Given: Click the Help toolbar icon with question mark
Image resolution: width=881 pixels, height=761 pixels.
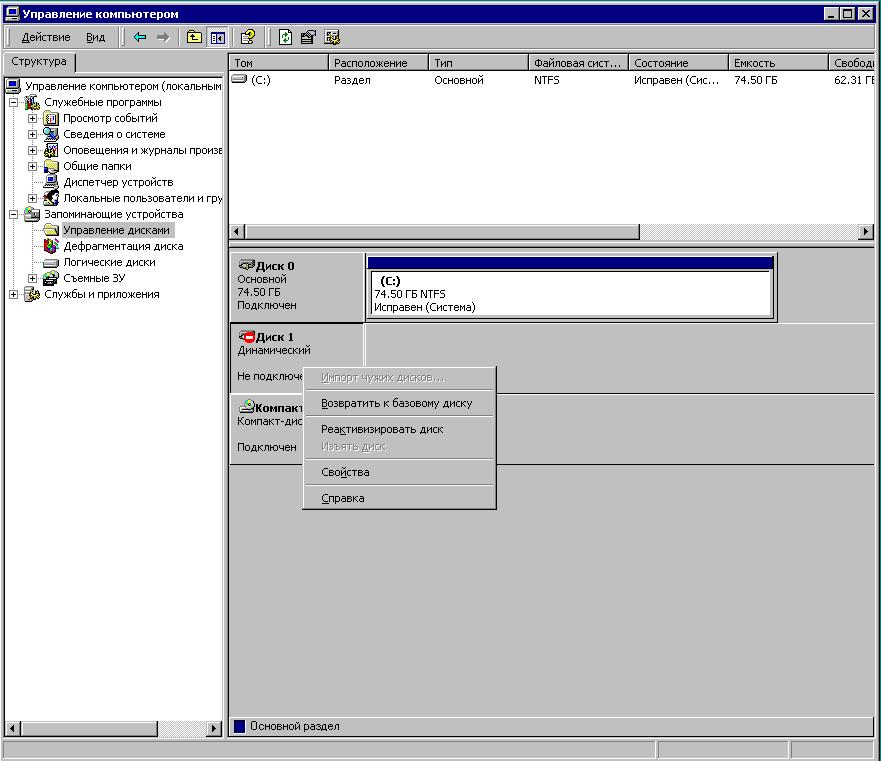Looking at the screenshot, I should point(247,37).
